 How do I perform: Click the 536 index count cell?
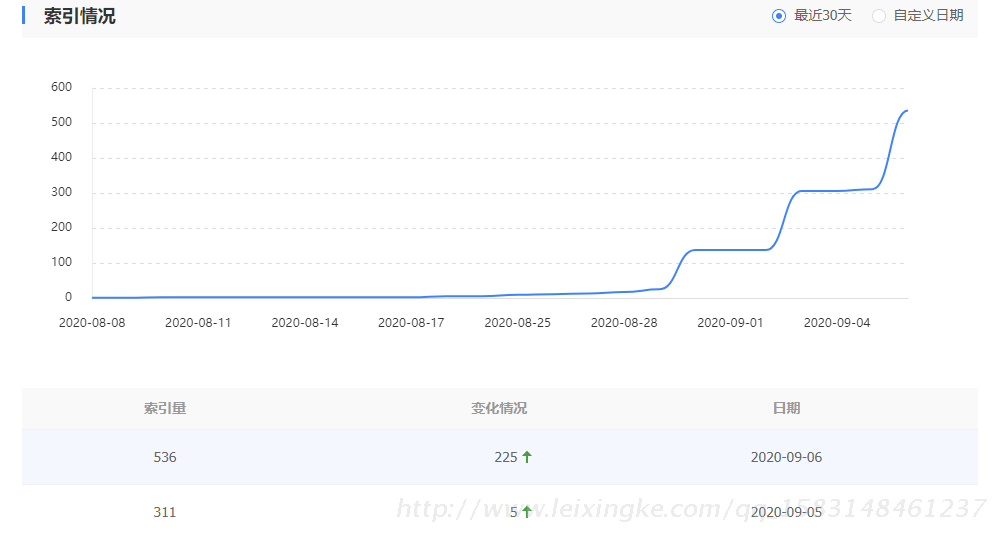coord(165,457)
